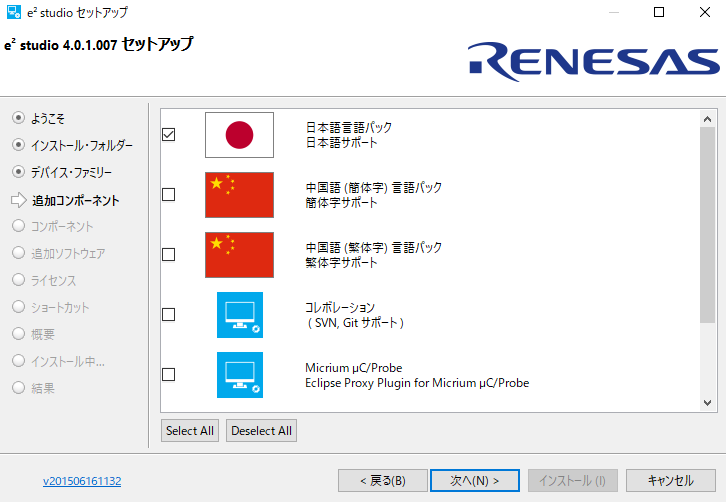Click the 簡体字サポート description text
726x502 pixels.
pos(342,203)
